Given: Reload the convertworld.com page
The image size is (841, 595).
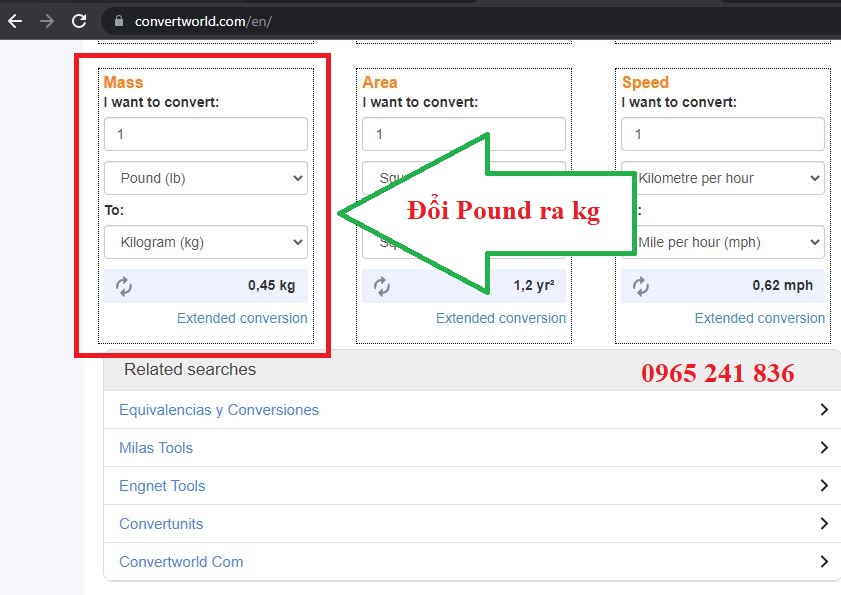Looking at the screenshot, I should (78, 20).
